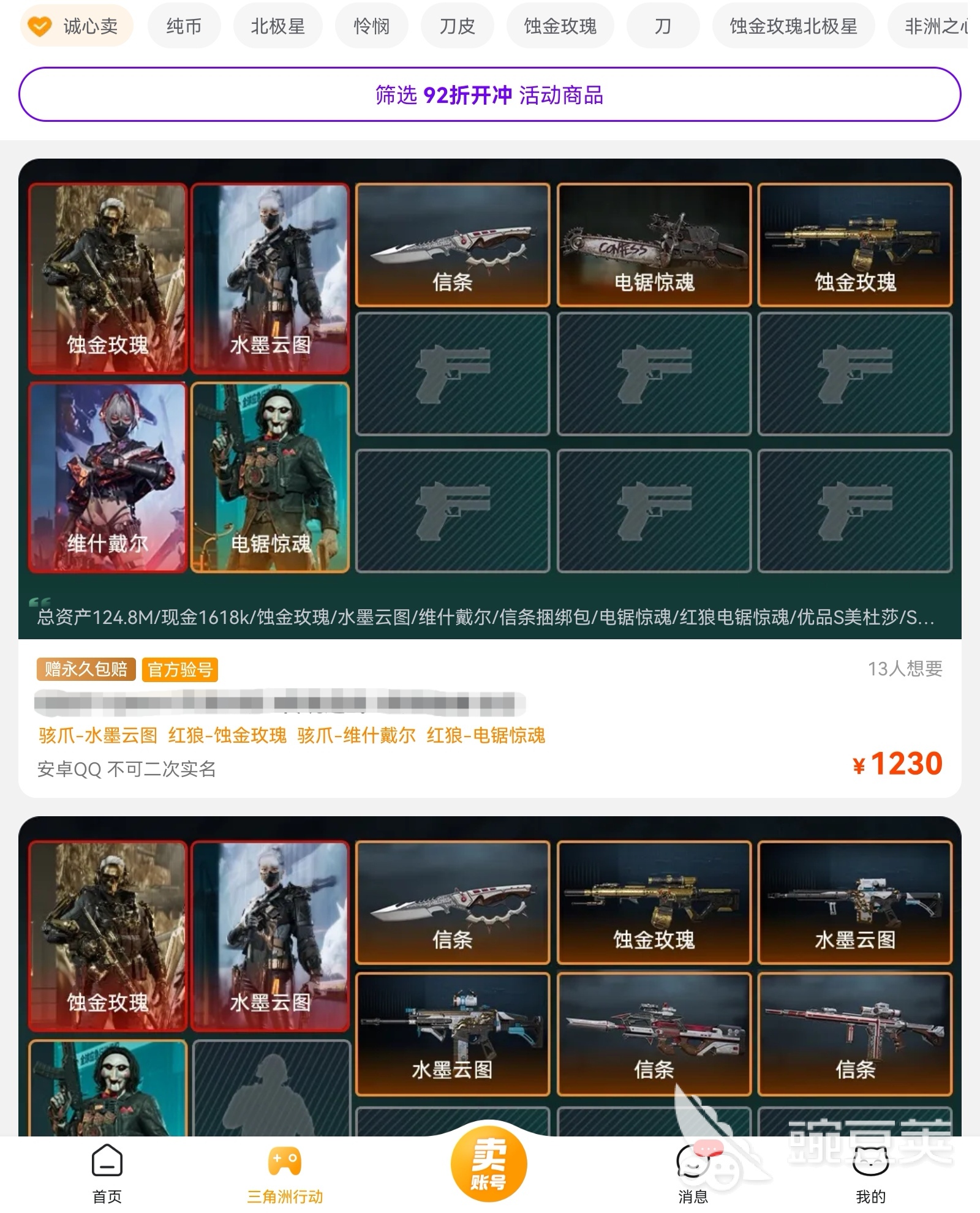This screenshot has width=980, height=1213.
Task: Click the 官方验号 badge
Action: click(180, 669)
